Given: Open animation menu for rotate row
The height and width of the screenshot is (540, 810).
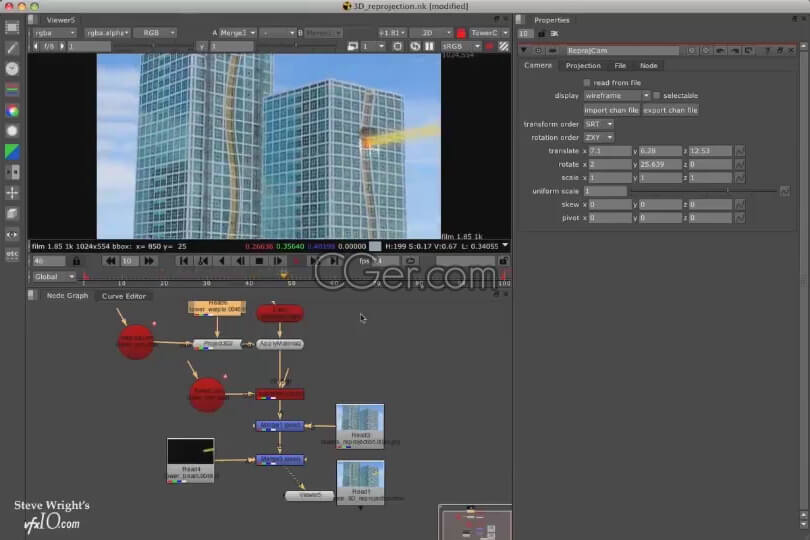Looking at the screenshot, I should (x=740, y=164).
